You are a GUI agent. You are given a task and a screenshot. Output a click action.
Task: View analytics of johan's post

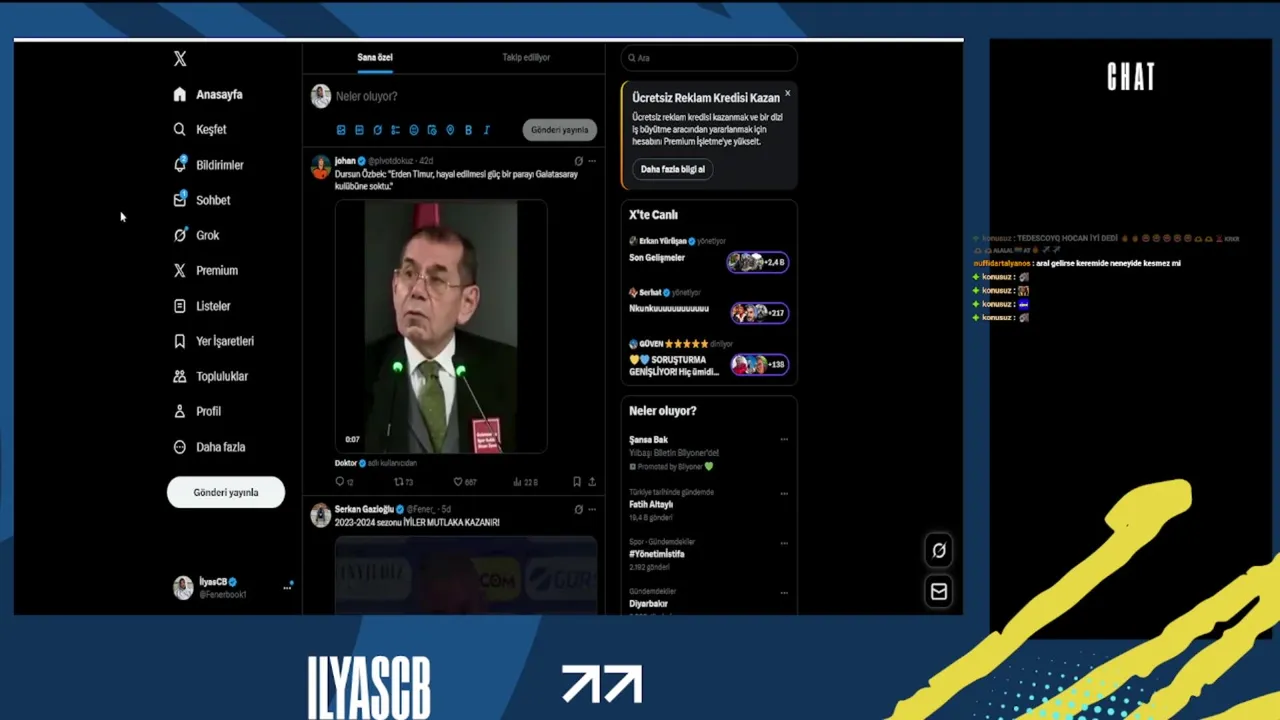525,482
